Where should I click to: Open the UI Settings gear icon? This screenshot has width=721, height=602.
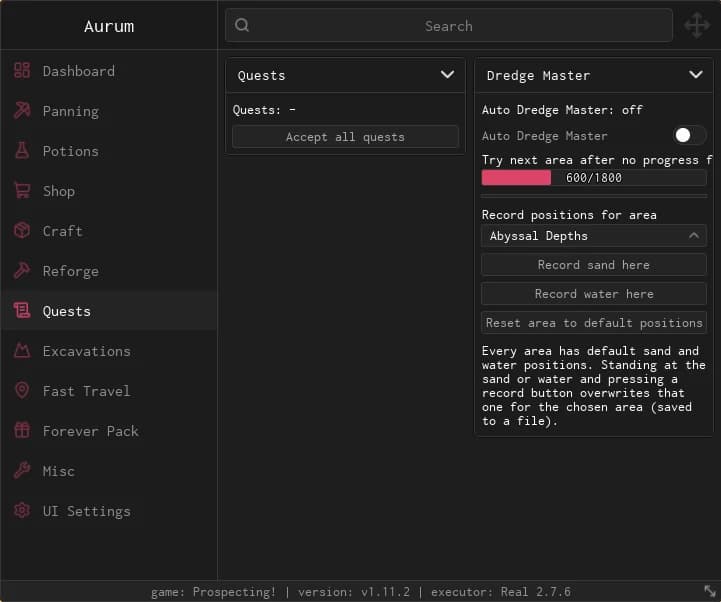(x=22, y=510)
